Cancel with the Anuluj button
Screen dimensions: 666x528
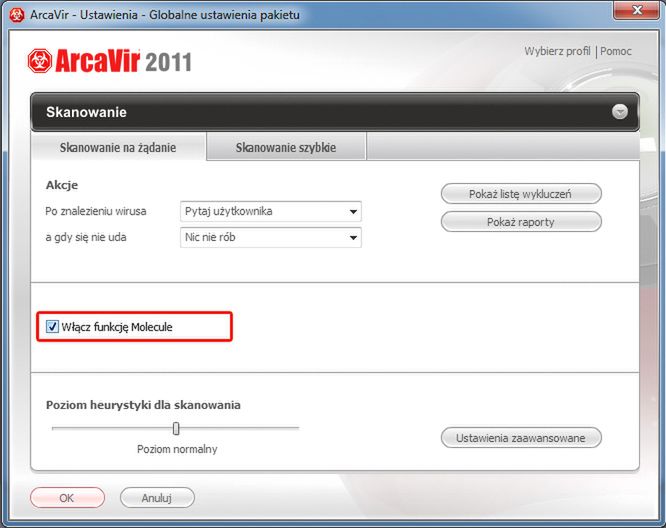[x=157, y=497]
